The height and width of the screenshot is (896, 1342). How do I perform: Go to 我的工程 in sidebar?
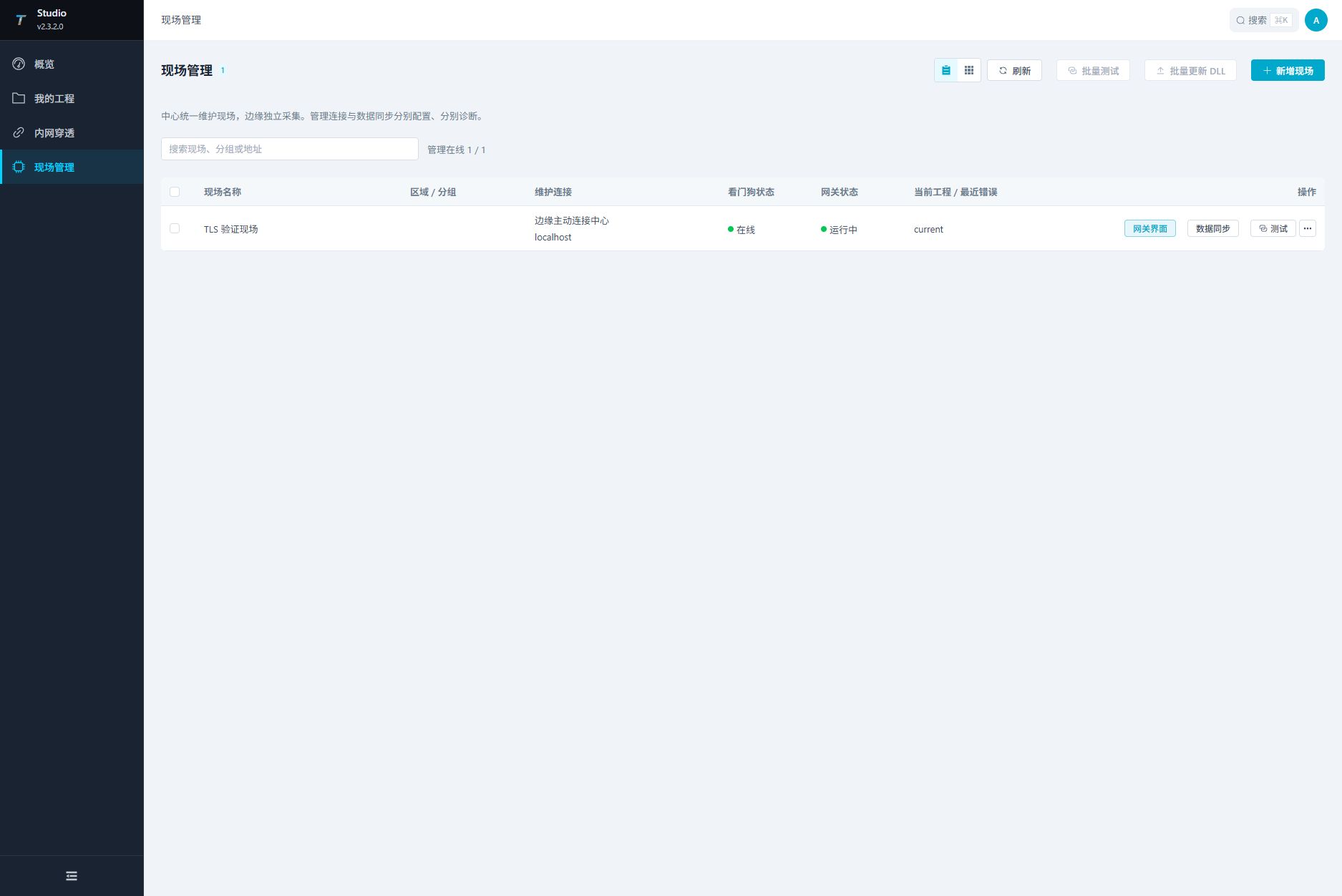[x=72, y=98]
